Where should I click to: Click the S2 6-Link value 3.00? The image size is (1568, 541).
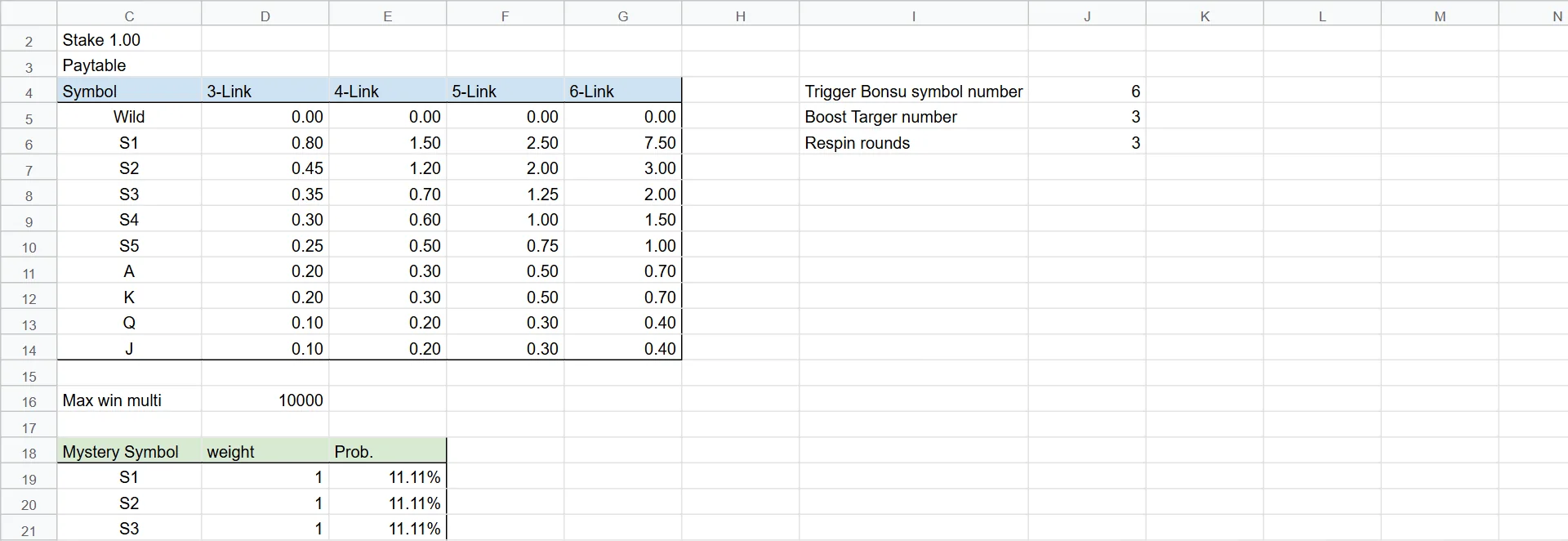(x=622, y=168)
